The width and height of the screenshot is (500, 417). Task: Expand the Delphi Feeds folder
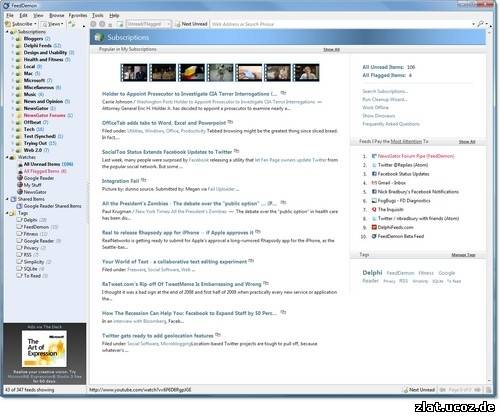point(13,46)
